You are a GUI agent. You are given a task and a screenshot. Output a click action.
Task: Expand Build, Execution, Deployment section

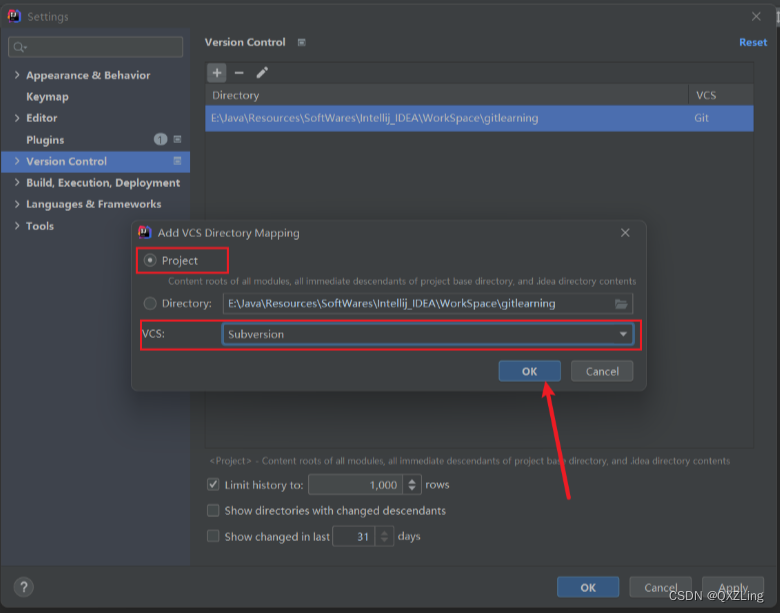click(x=17, y=182)
